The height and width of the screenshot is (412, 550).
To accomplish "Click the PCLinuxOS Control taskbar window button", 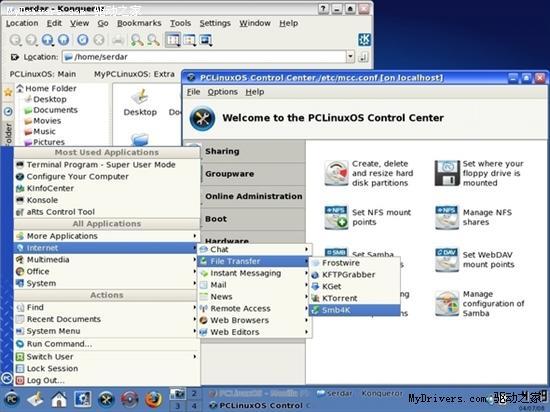I will [260, 406].
